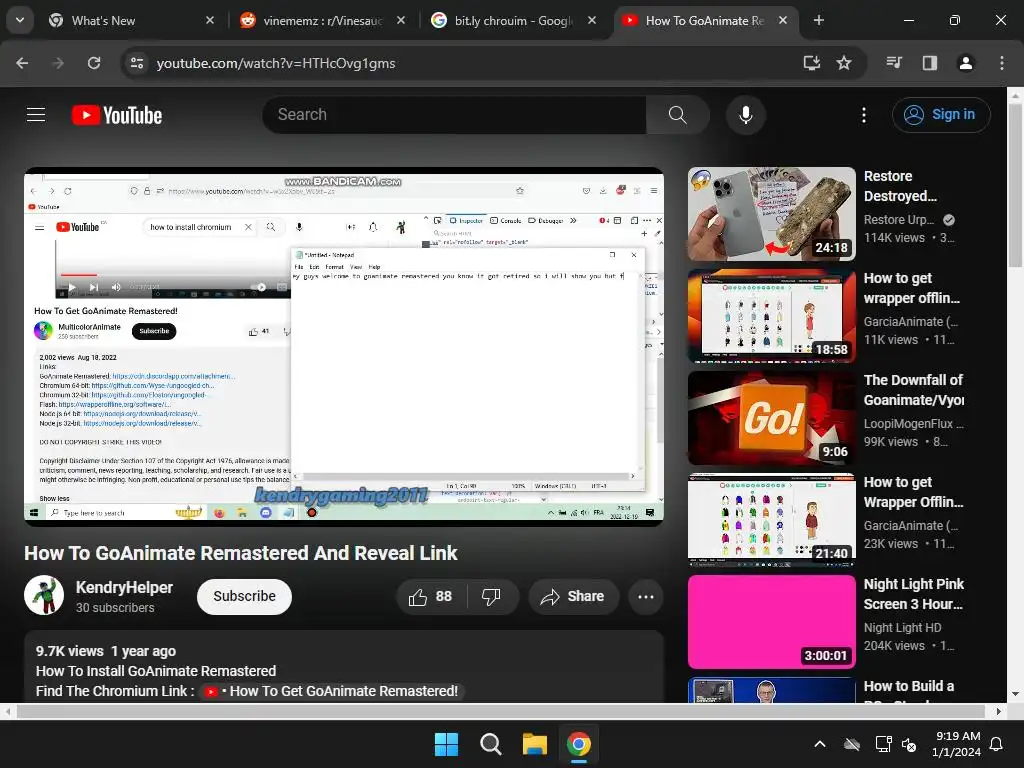Switch to the vinememz r/Vinesauce tab
Viewport: 1024px width, 768px height.
coord(322,21)
